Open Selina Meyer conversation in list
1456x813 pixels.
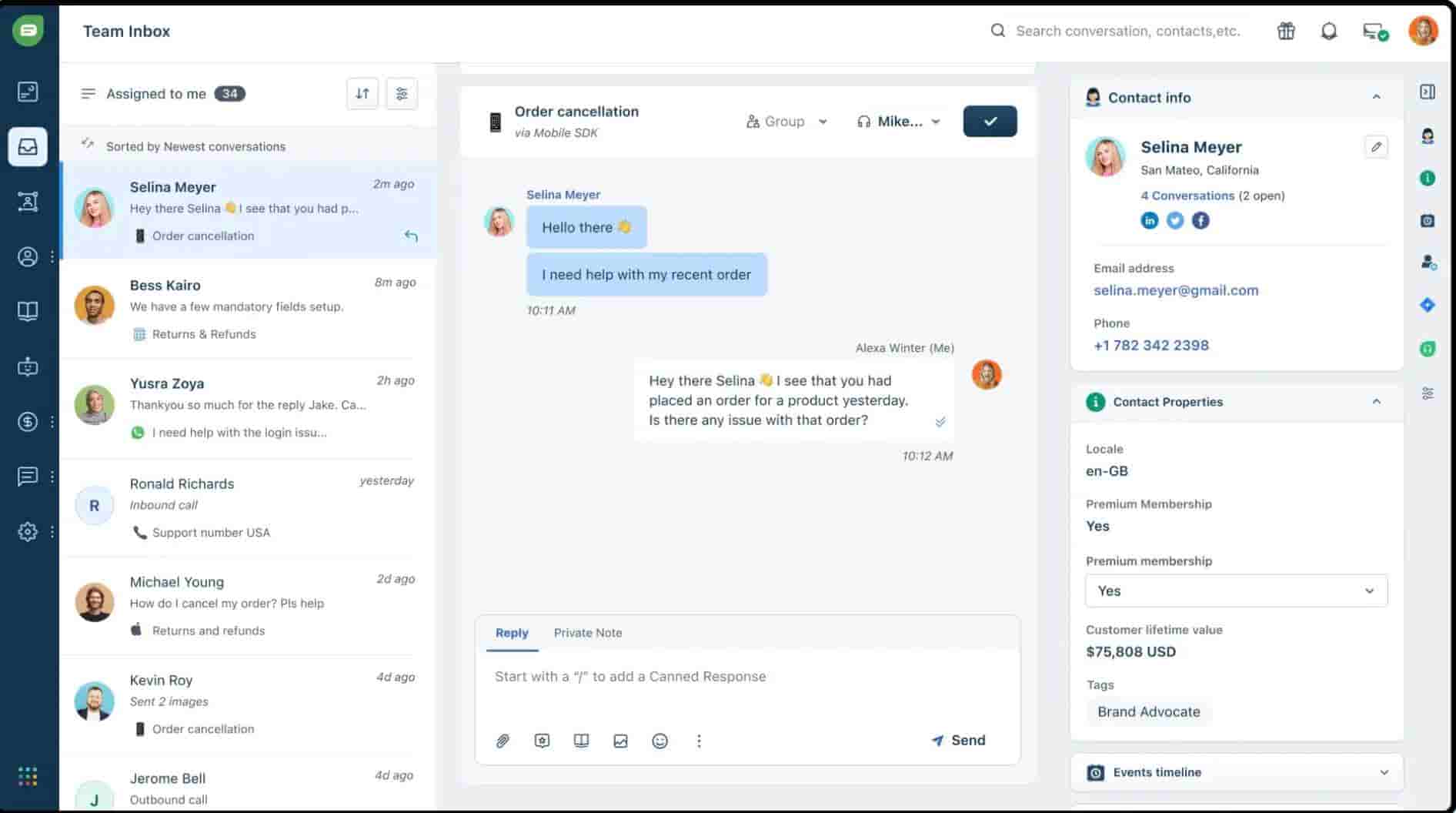pyautogui.click(x=248, y=211)
